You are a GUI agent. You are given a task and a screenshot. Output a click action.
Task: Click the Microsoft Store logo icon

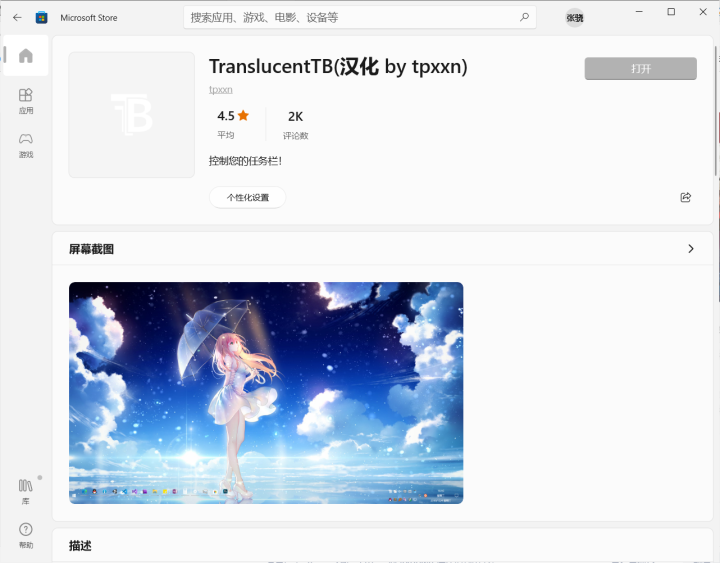tap(41, 17)
